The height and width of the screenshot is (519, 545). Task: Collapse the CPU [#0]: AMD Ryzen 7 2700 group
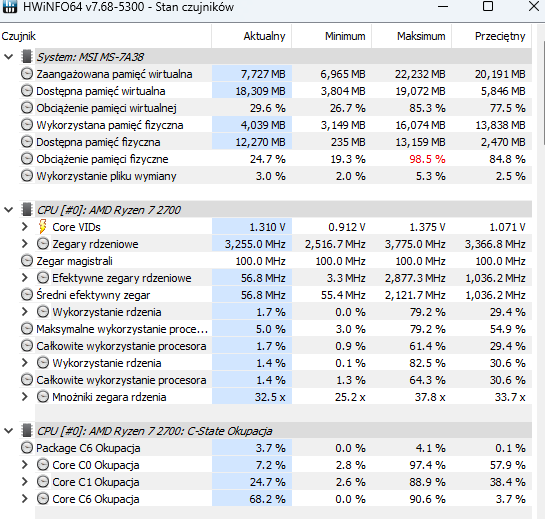pos(9,210)
